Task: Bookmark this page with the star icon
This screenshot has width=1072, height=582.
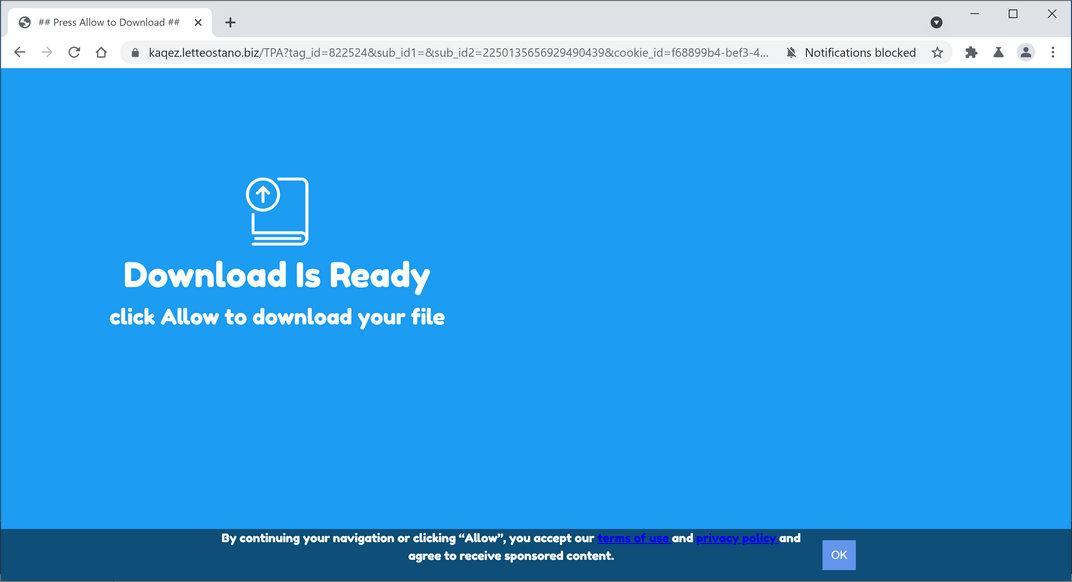Action: click(936, 52)
